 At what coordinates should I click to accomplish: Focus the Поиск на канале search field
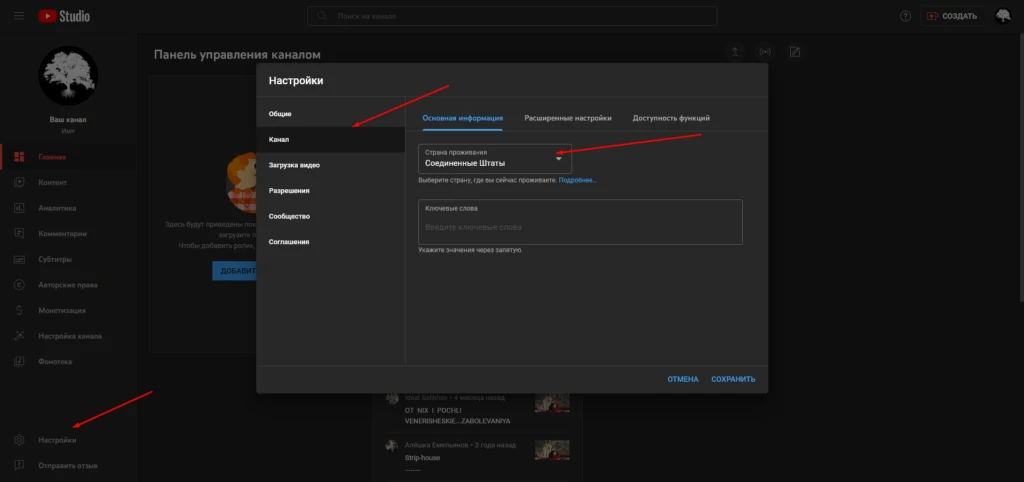(512, 16)
